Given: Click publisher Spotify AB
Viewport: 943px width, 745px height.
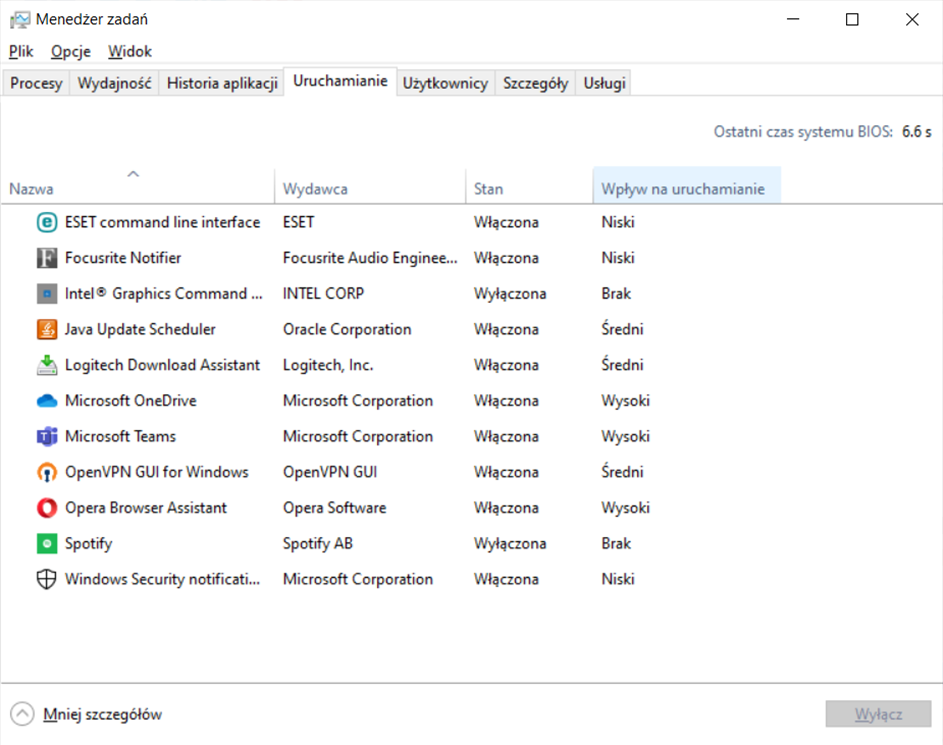Looking at the screenshot, I should tap(318, 544).
